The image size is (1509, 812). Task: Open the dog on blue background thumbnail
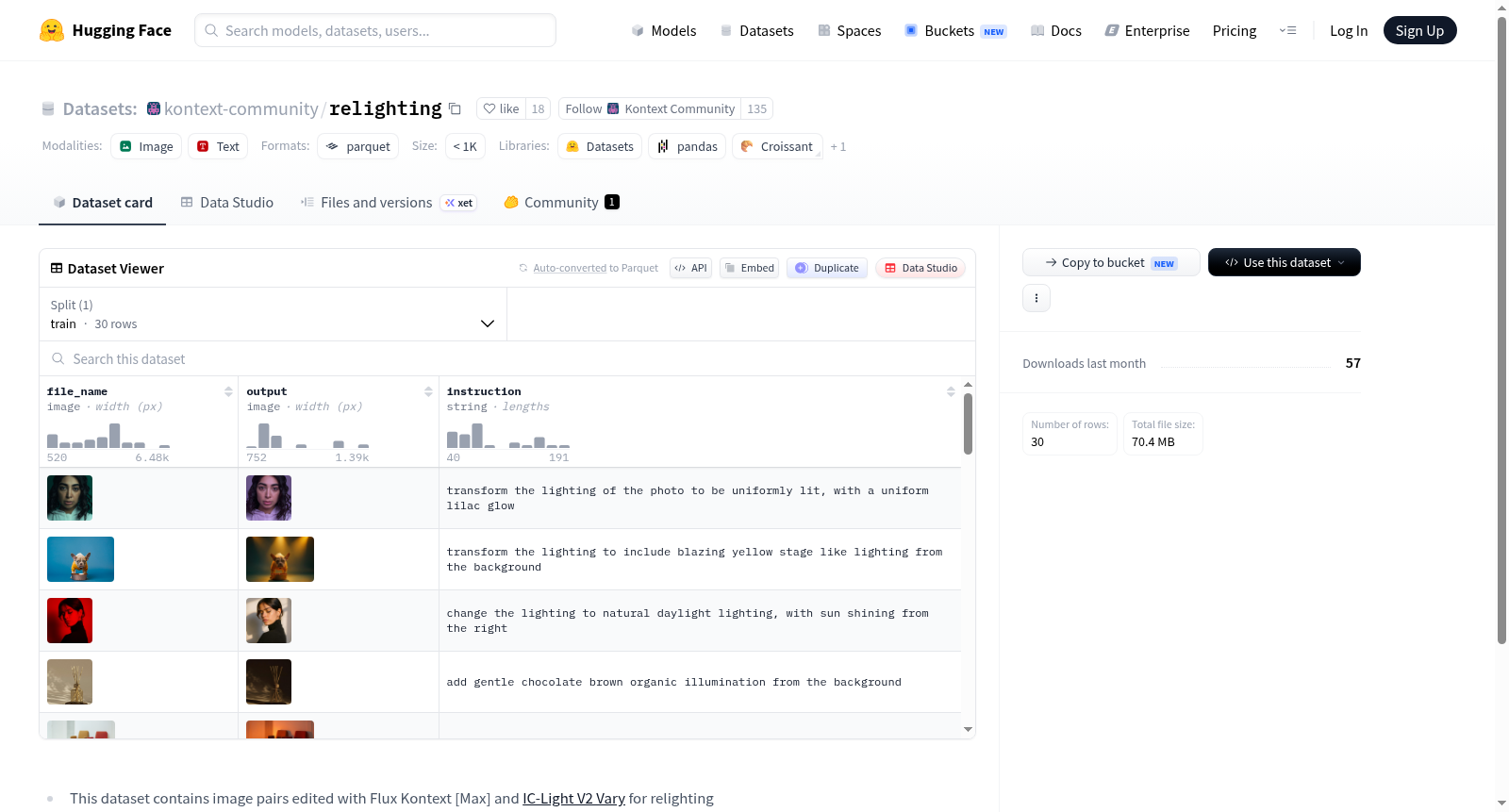point(80,559)
